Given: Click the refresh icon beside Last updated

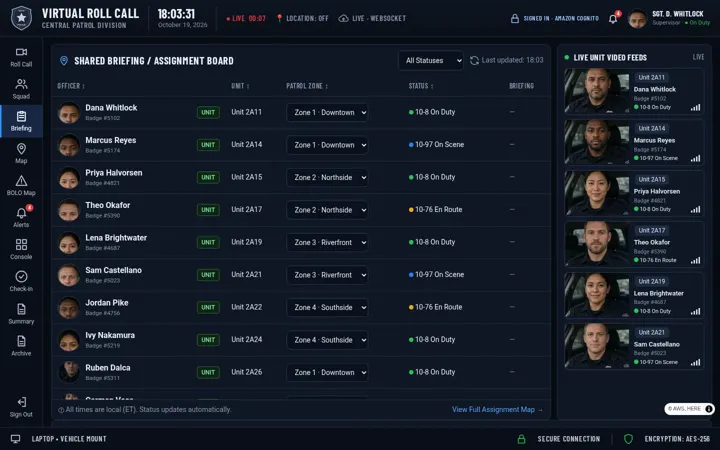Looking at the screenshot, I should point(474,60).
